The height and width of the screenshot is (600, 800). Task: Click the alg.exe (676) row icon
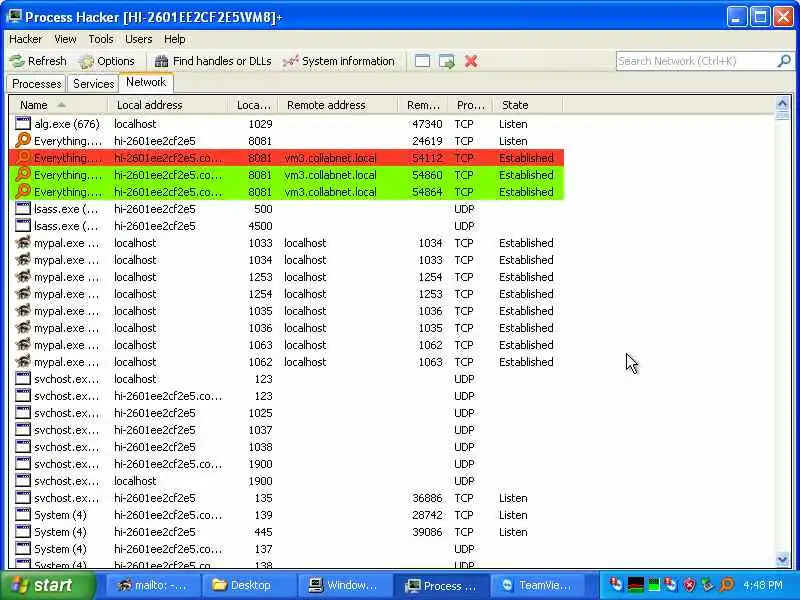[22, 123]
